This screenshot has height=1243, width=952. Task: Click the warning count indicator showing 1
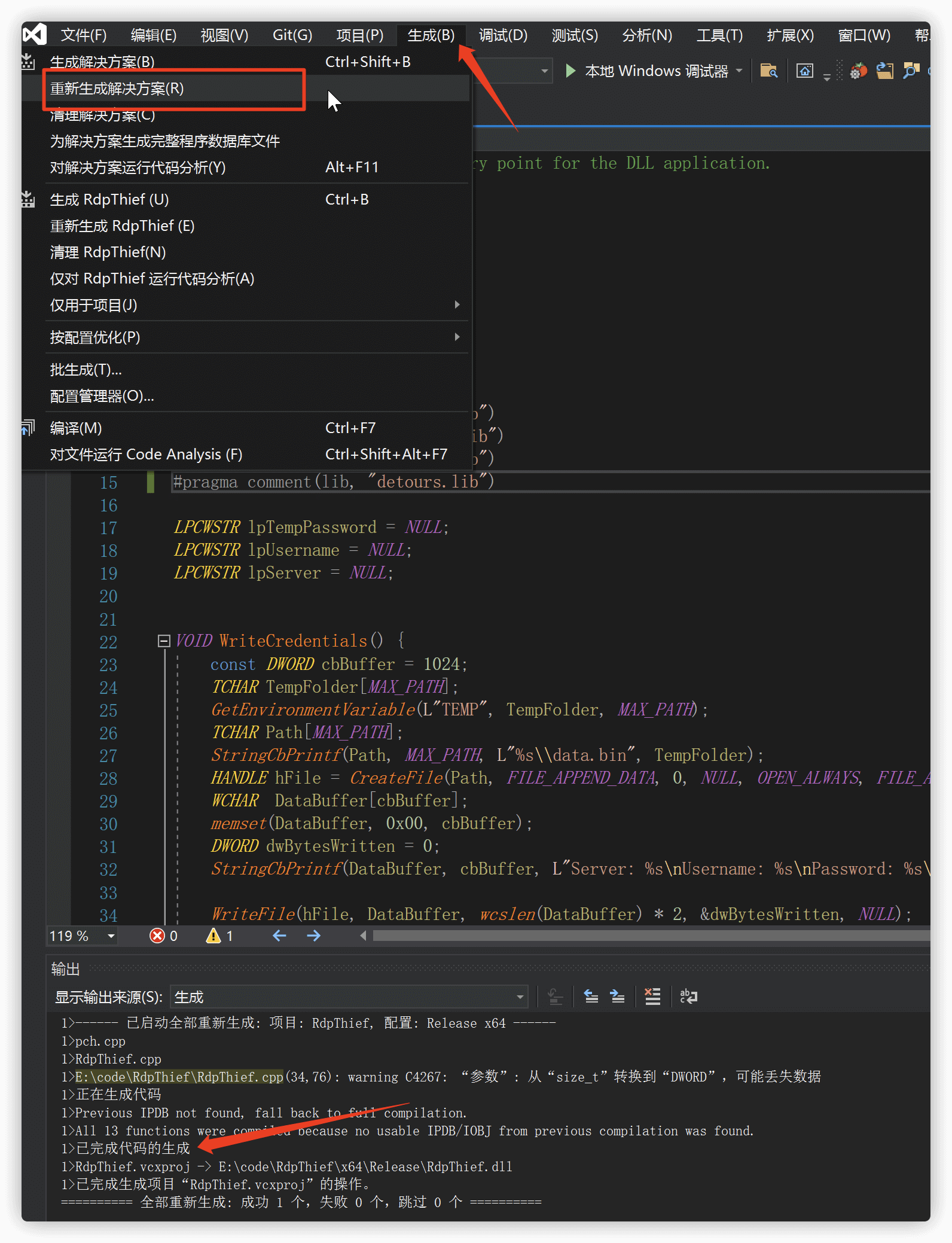219,936
